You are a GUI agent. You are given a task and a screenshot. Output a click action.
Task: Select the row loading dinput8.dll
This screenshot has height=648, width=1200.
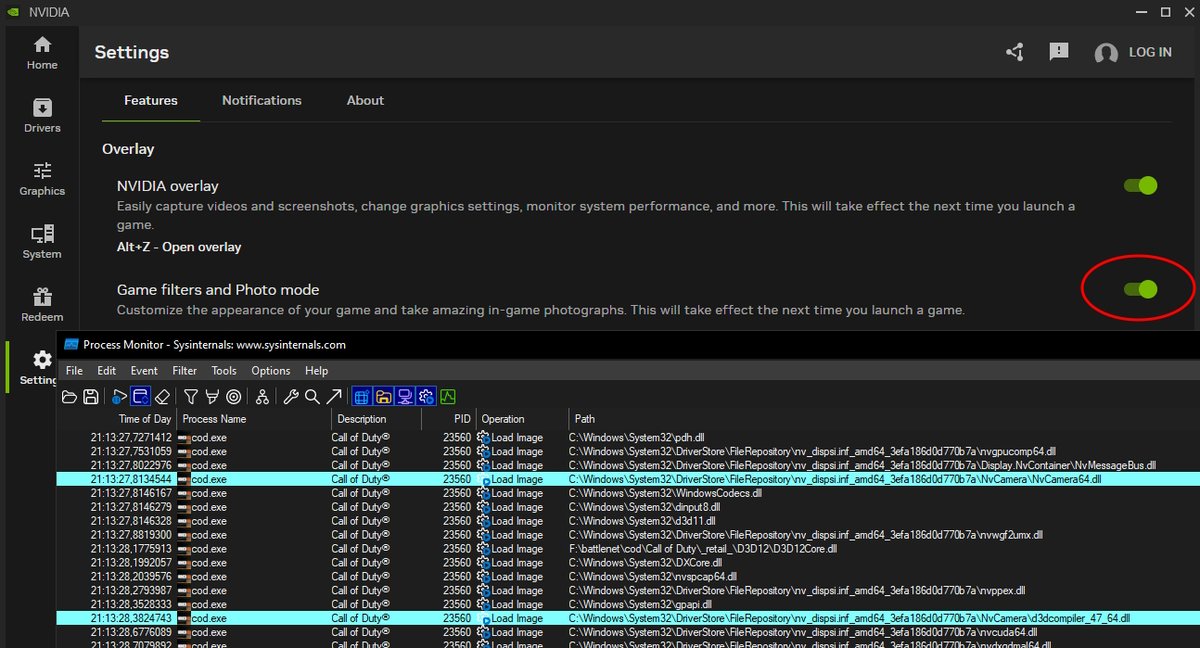pos(628,507)
